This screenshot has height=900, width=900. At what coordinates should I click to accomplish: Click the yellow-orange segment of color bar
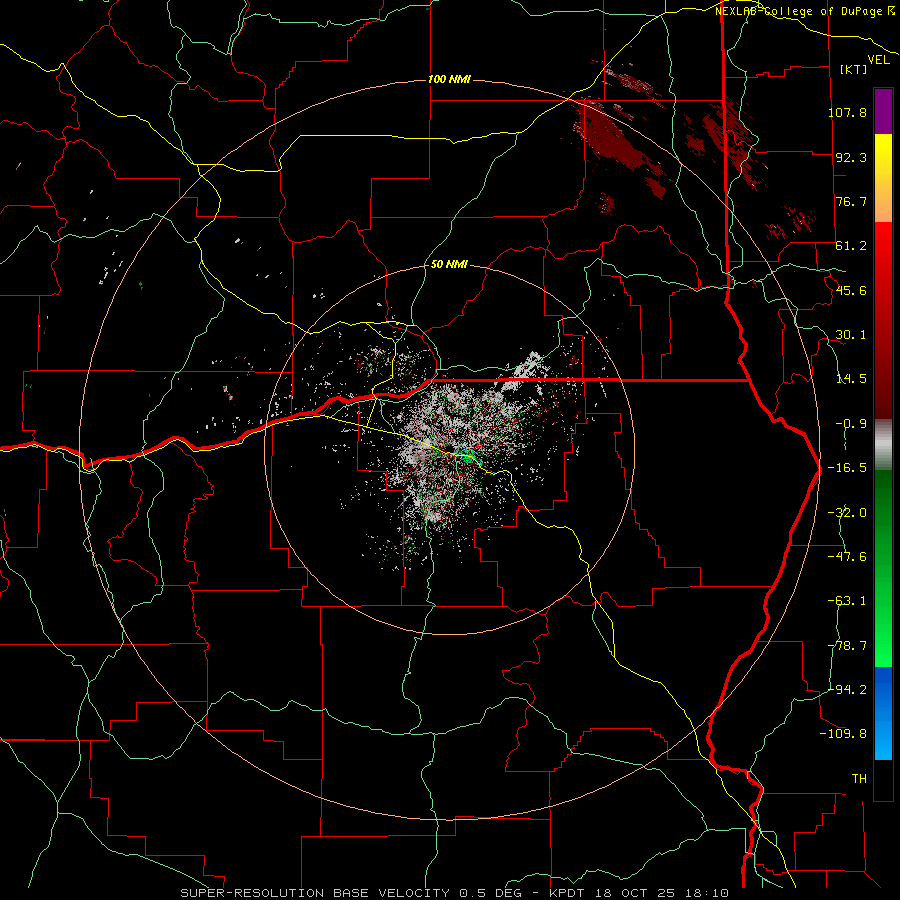(883, 178)
